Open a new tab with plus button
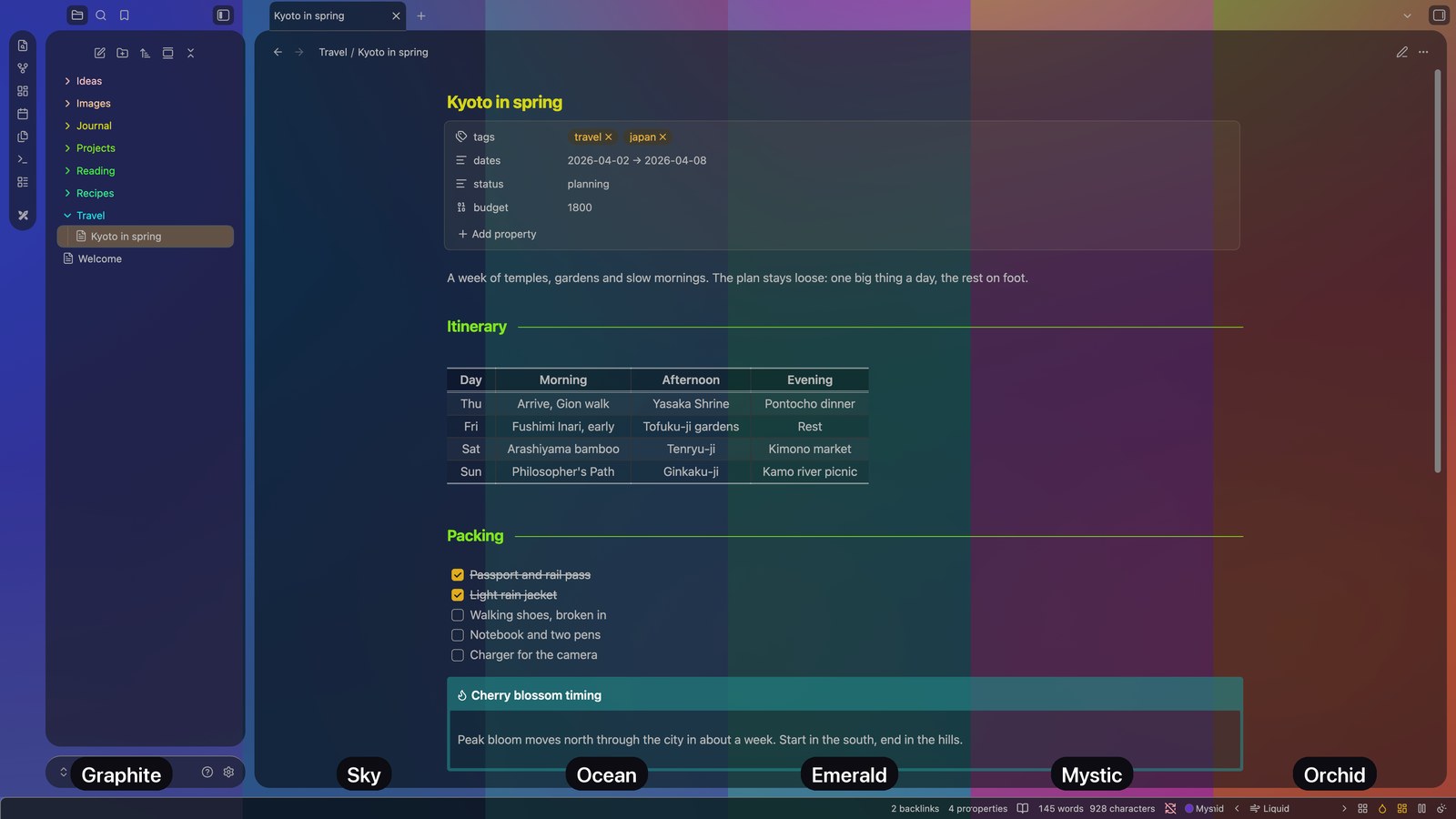This screenshot has height=819, width=1456. coord(421,15)
